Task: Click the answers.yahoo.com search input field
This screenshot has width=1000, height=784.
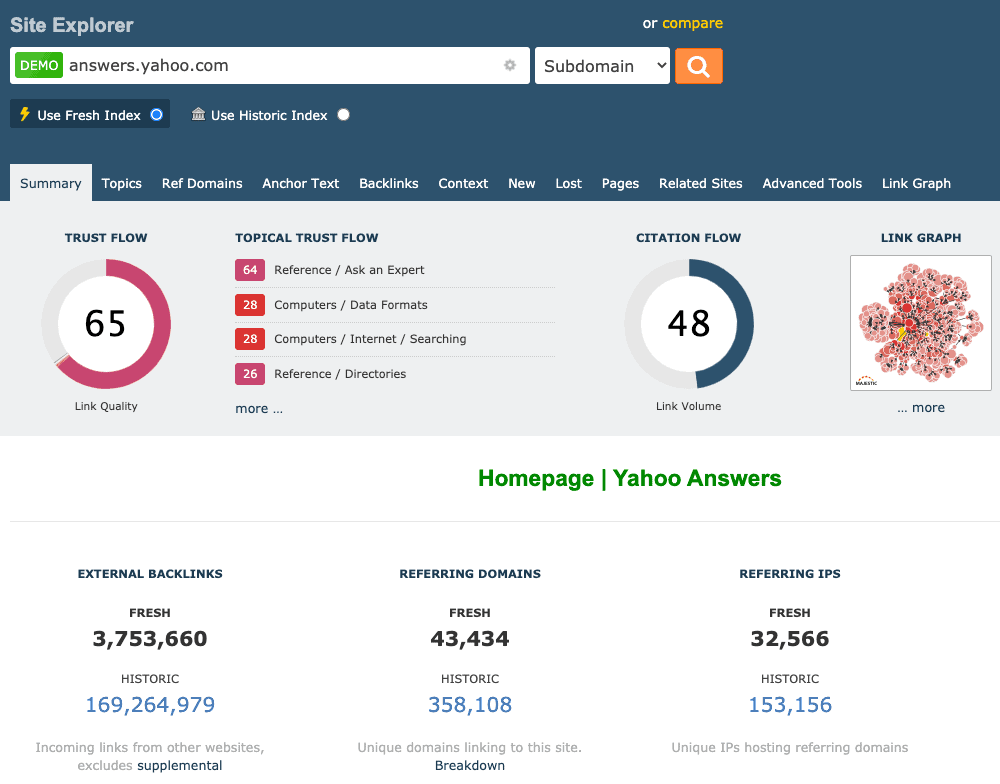Action: 280,66
